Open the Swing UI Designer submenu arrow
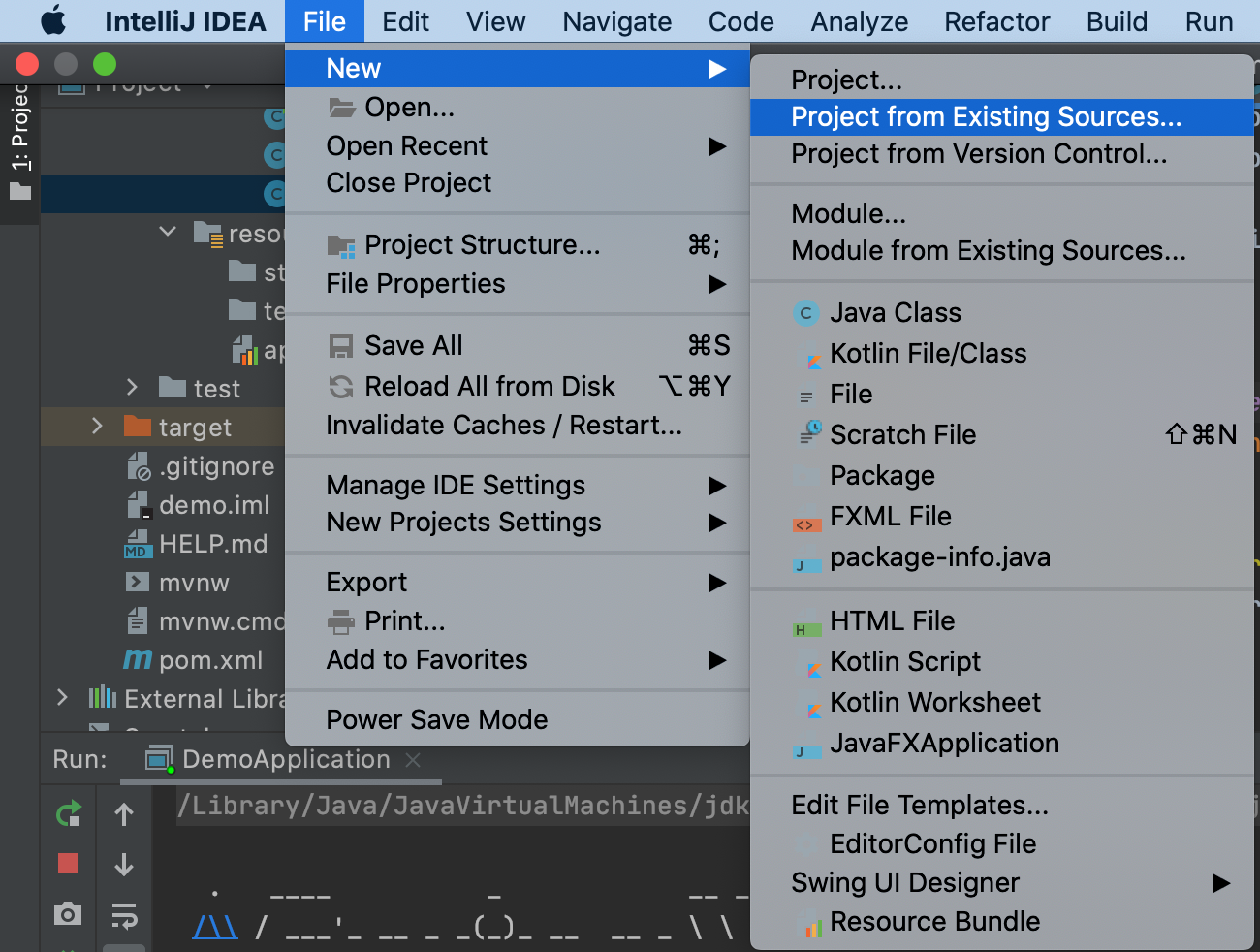The height and width of the screenshot is (952, 1260). 1221,883
